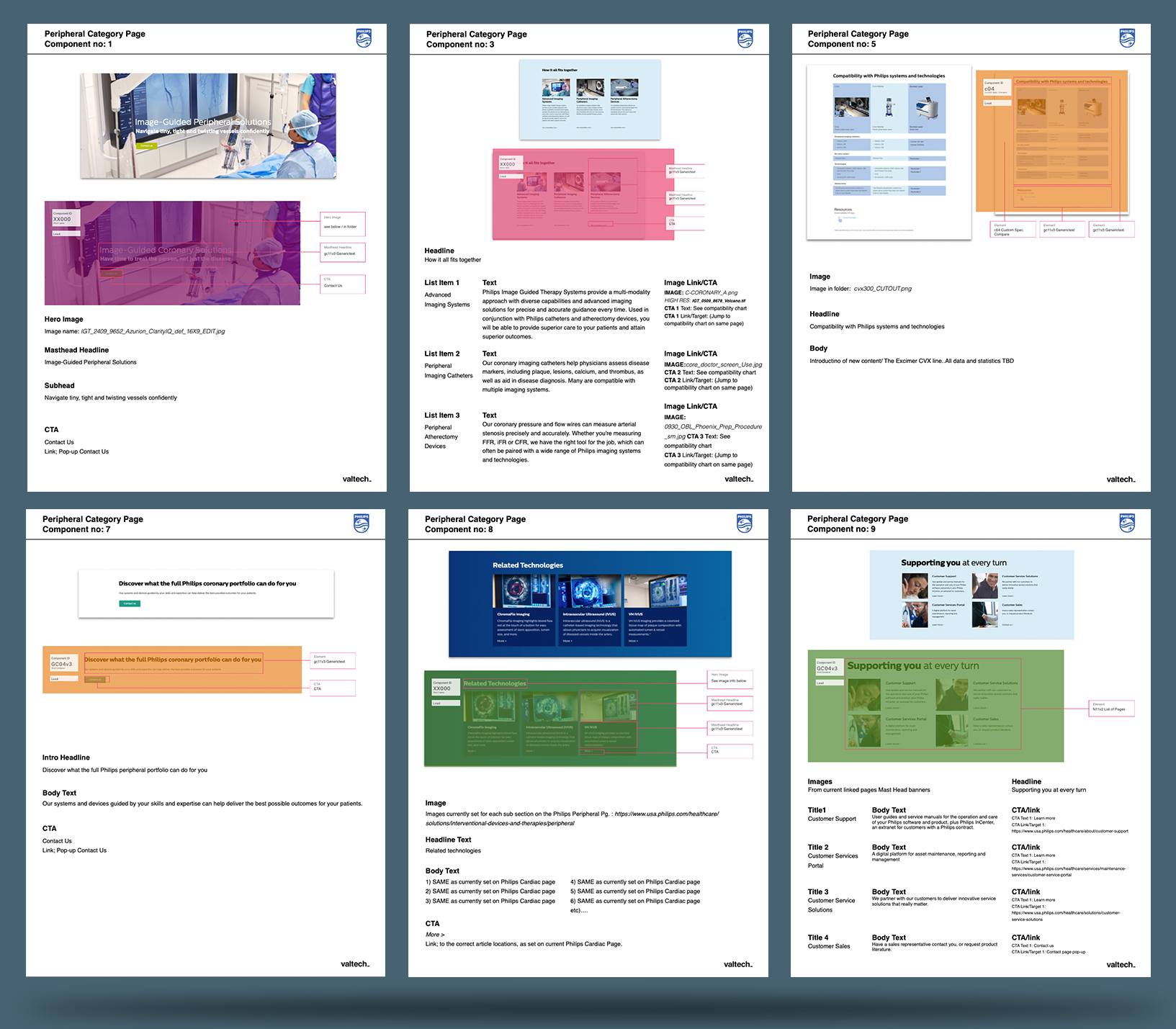Image resolution: width=1176 pixels, height=1029 pixels.
Task: Click the 'Peripheral Category Page Component no: 7' title
Action: click(93, 524)
